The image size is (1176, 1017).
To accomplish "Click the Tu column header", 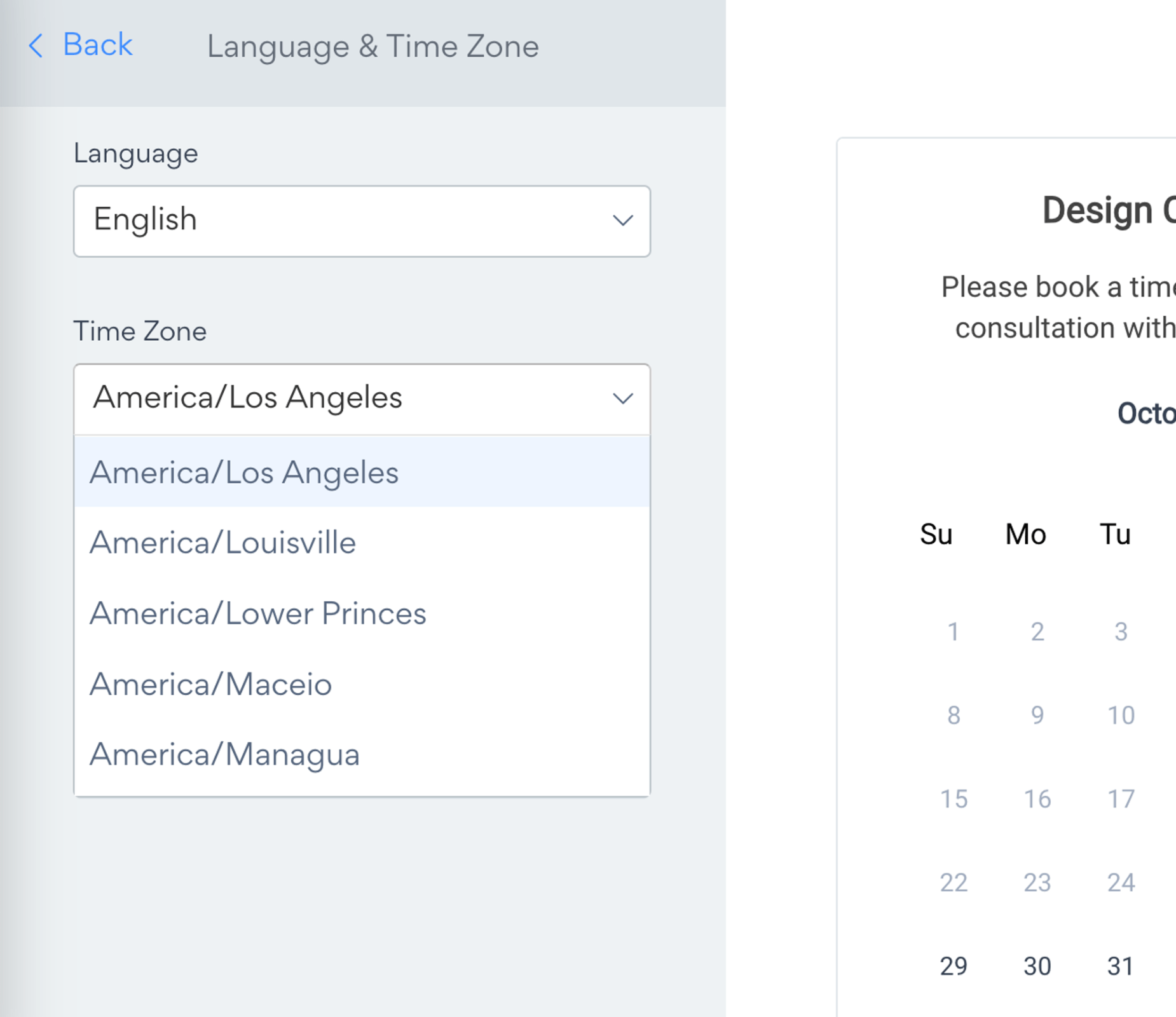I will pyautogui.click(x=1114, y=535).
